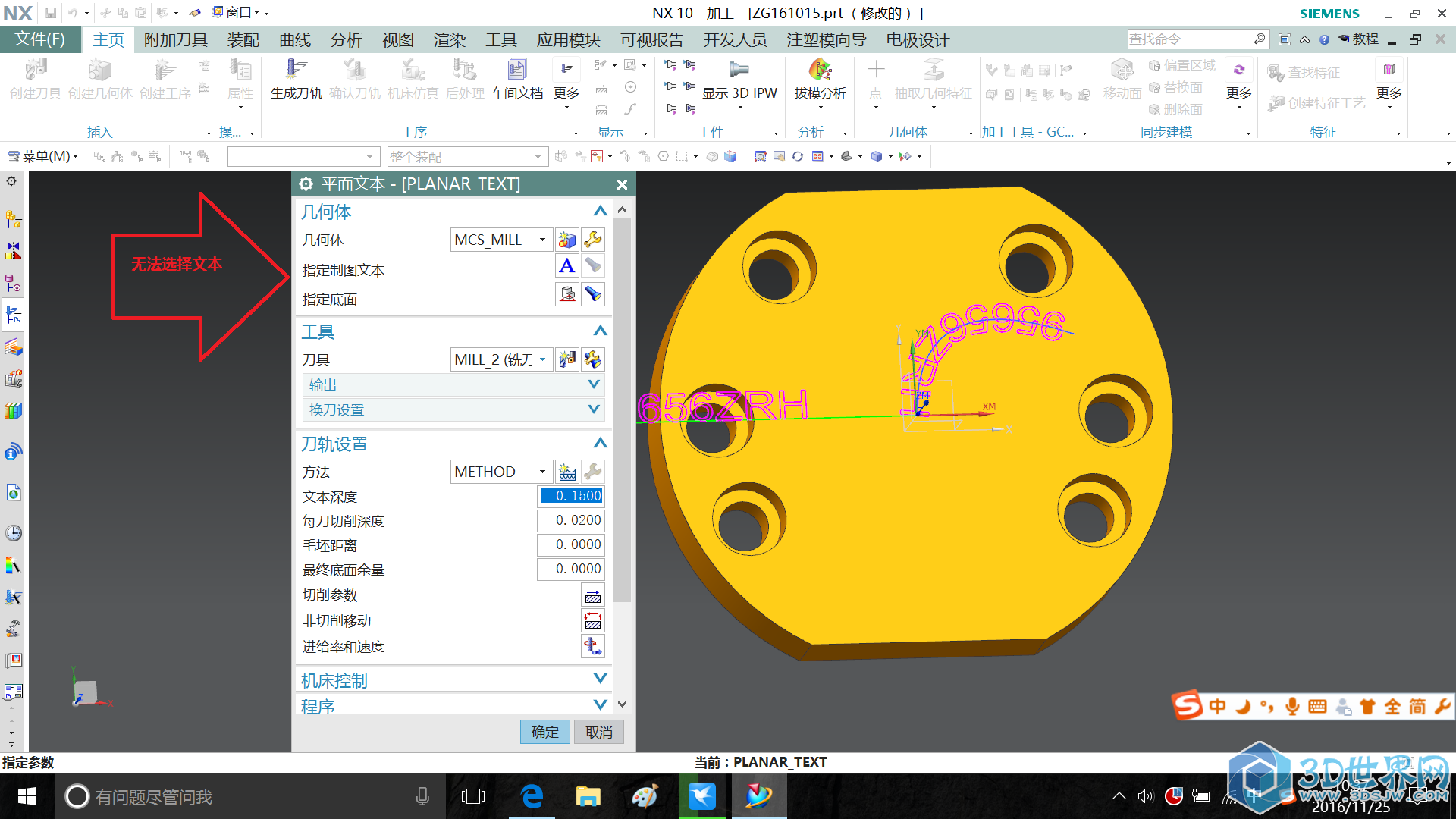Open the tool MILL_2 dropdown
This screenshot has height=819, width=1456.
coord(542,359)
